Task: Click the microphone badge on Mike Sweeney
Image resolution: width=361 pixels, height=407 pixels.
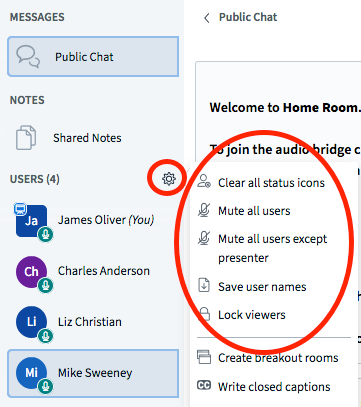Action: click(x=45, y=387)
